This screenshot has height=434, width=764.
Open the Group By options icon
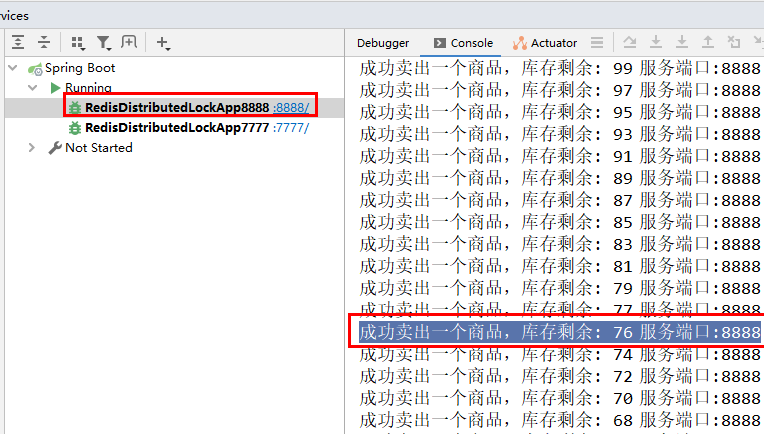tap(78, 43)
